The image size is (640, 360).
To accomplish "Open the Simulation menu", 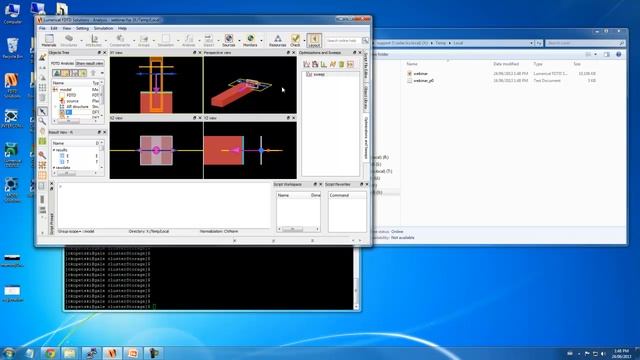I will pos(103,28).
